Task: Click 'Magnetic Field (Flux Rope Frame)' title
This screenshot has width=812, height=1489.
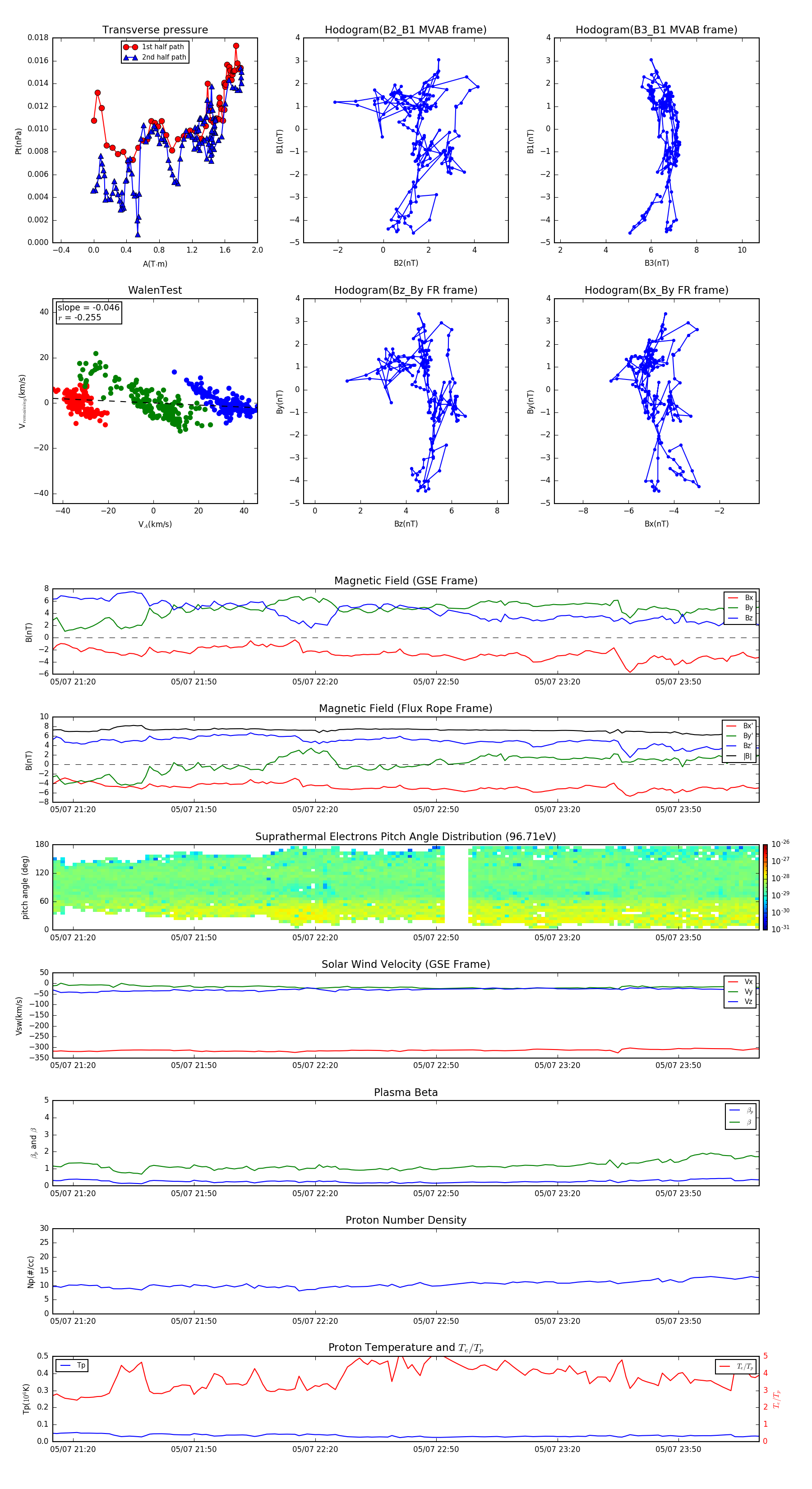Action: click(406, 709)
